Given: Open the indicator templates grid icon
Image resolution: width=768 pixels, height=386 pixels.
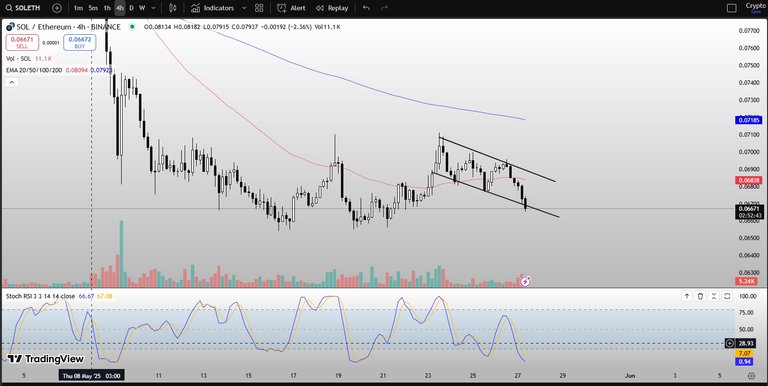Looking at the screenshot, I should tap(259, 8).
